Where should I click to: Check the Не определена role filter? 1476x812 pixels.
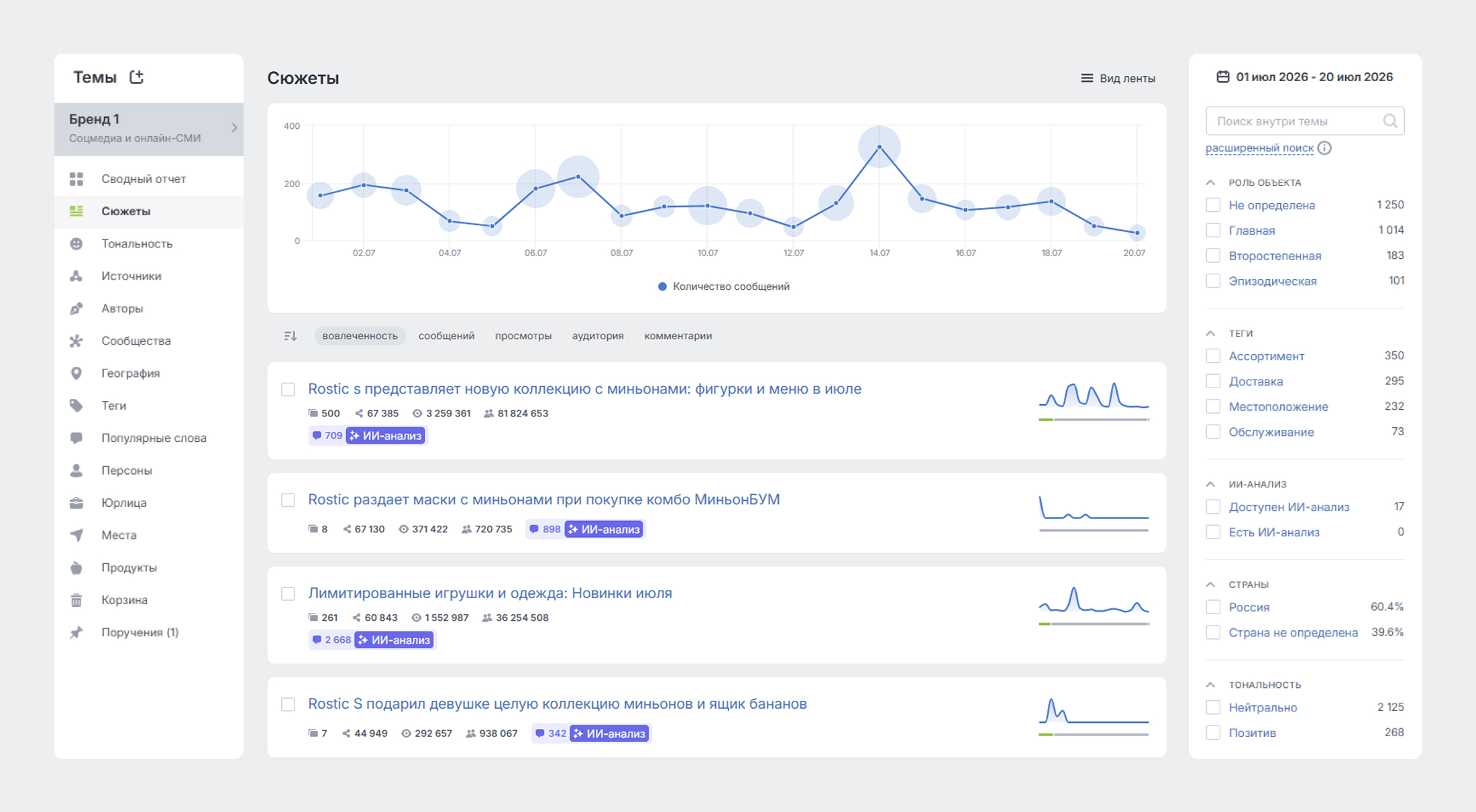click(x=1213, y=205)
